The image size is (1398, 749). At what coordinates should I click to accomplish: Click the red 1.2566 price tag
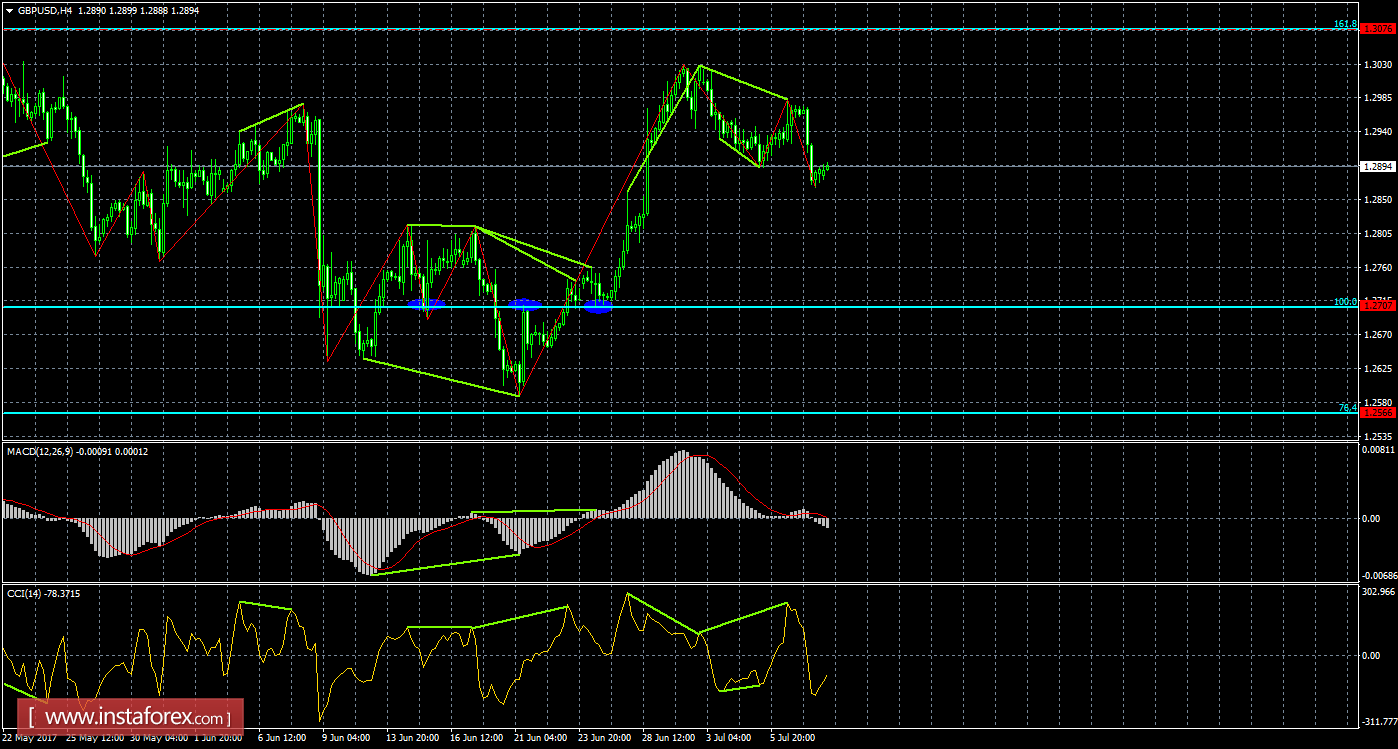[1377, 412]
